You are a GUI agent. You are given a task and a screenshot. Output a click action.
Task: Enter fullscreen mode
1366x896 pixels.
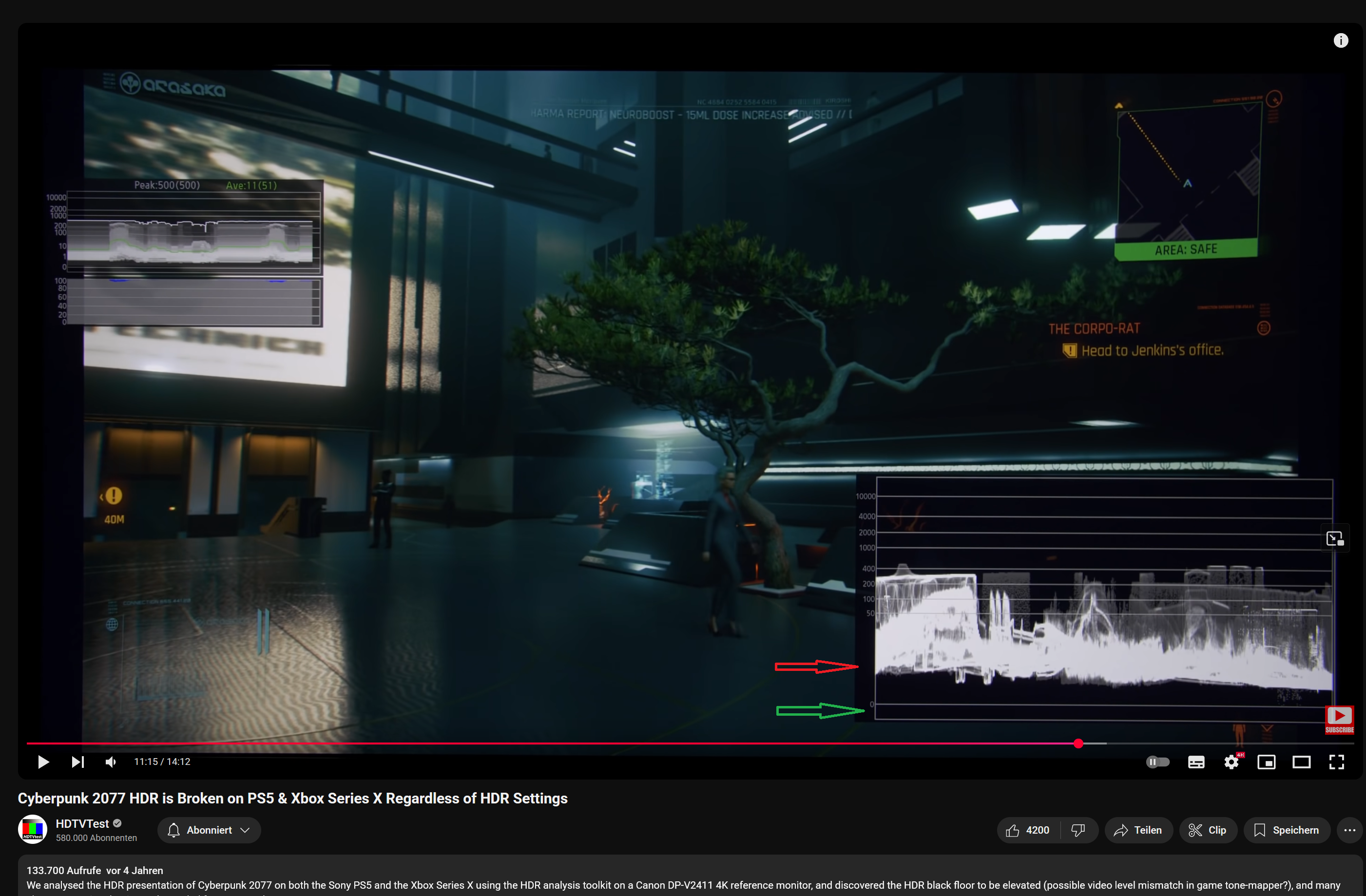(x=1336, y=762)
